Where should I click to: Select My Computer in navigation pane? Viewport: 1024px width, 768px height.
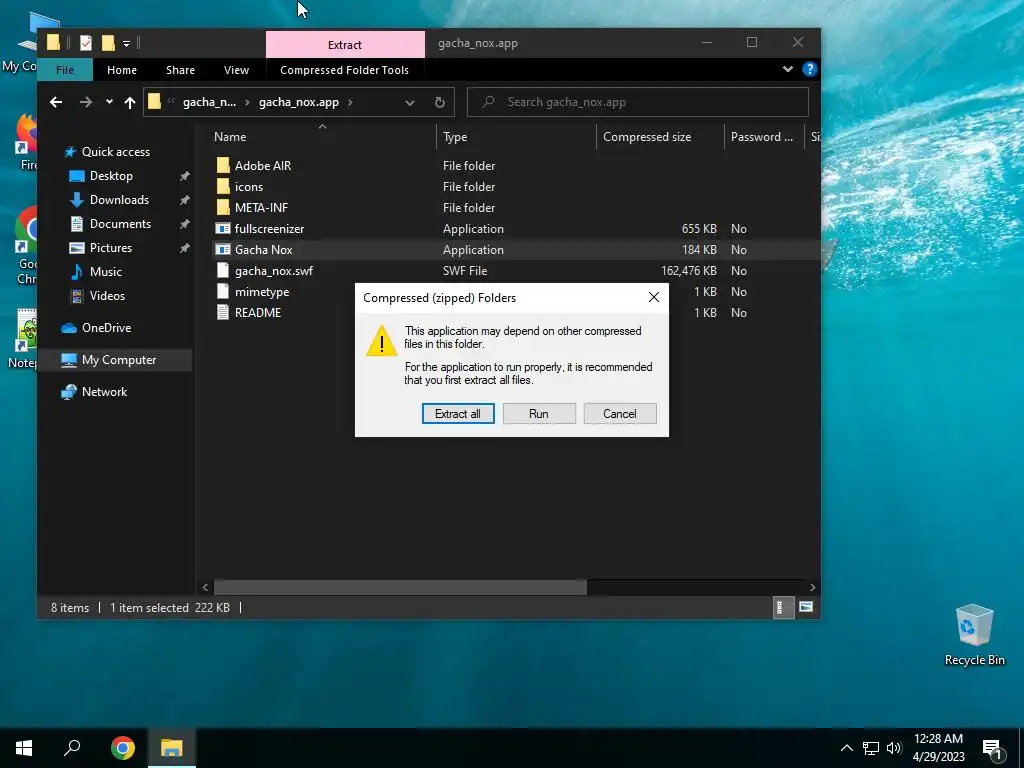118,360
